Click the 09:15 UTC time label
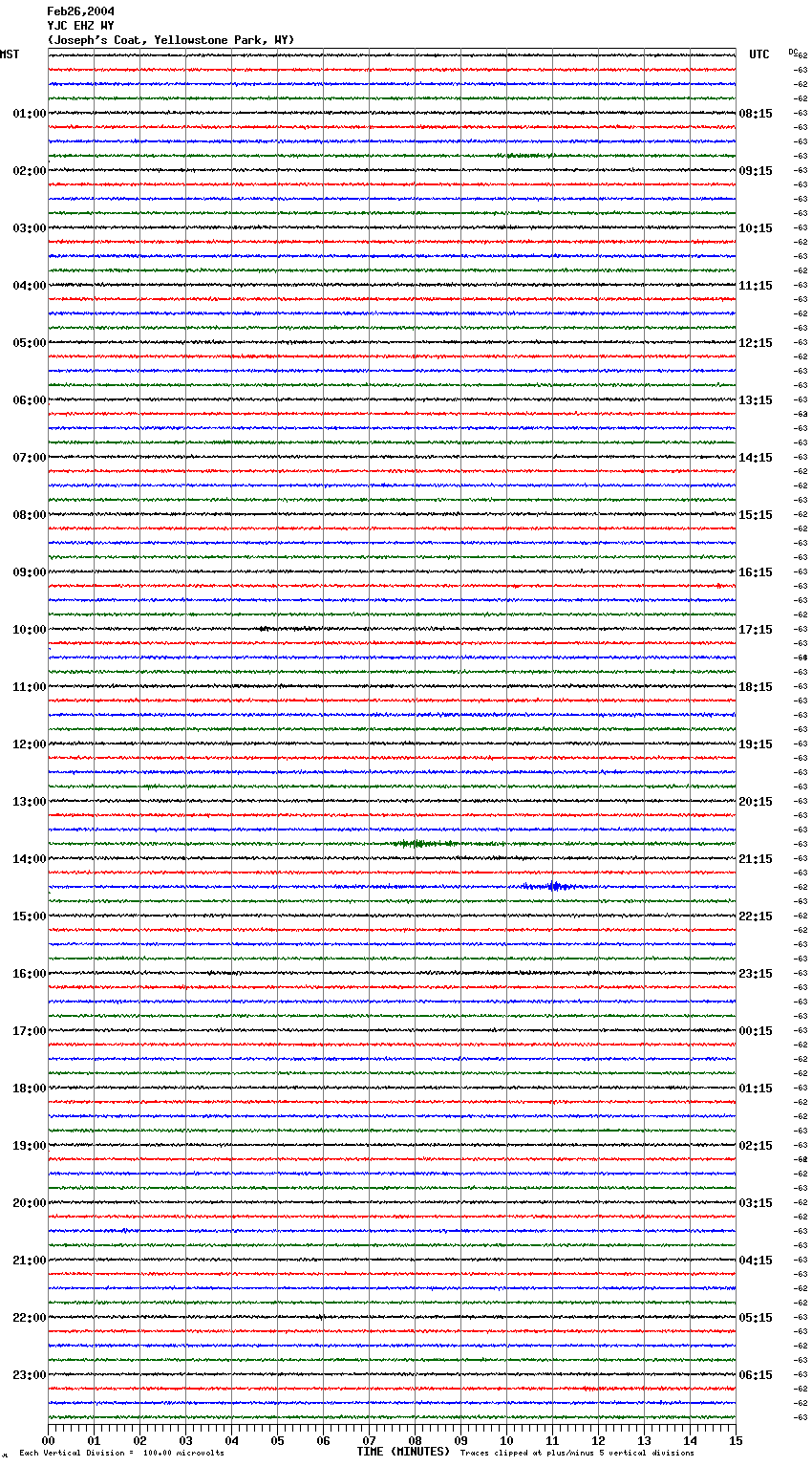Screen dimensions: 812x1466 click(x=756, y=171)
